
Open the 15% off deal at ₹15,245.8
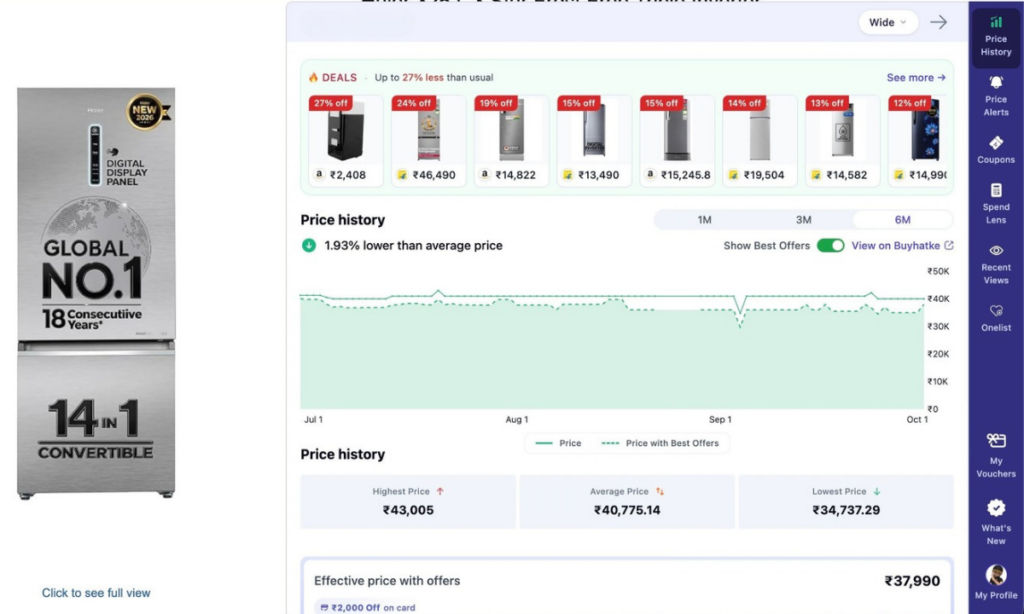pyautogui.click(x=677, y=140)
